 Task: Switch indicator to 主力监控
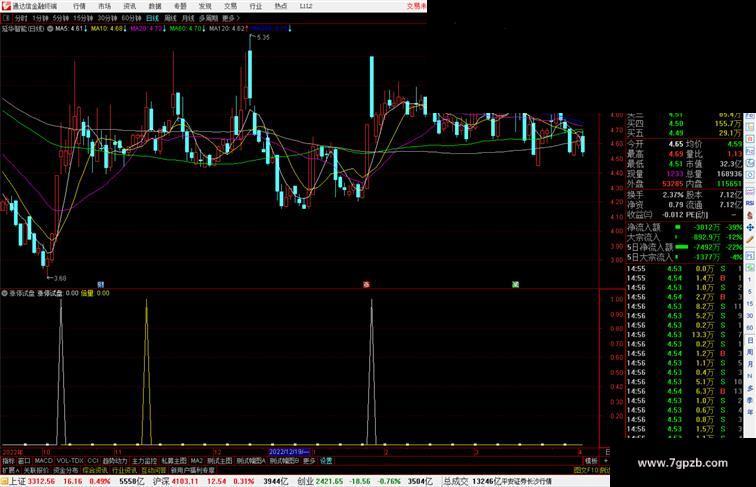[x=145, y=461]
